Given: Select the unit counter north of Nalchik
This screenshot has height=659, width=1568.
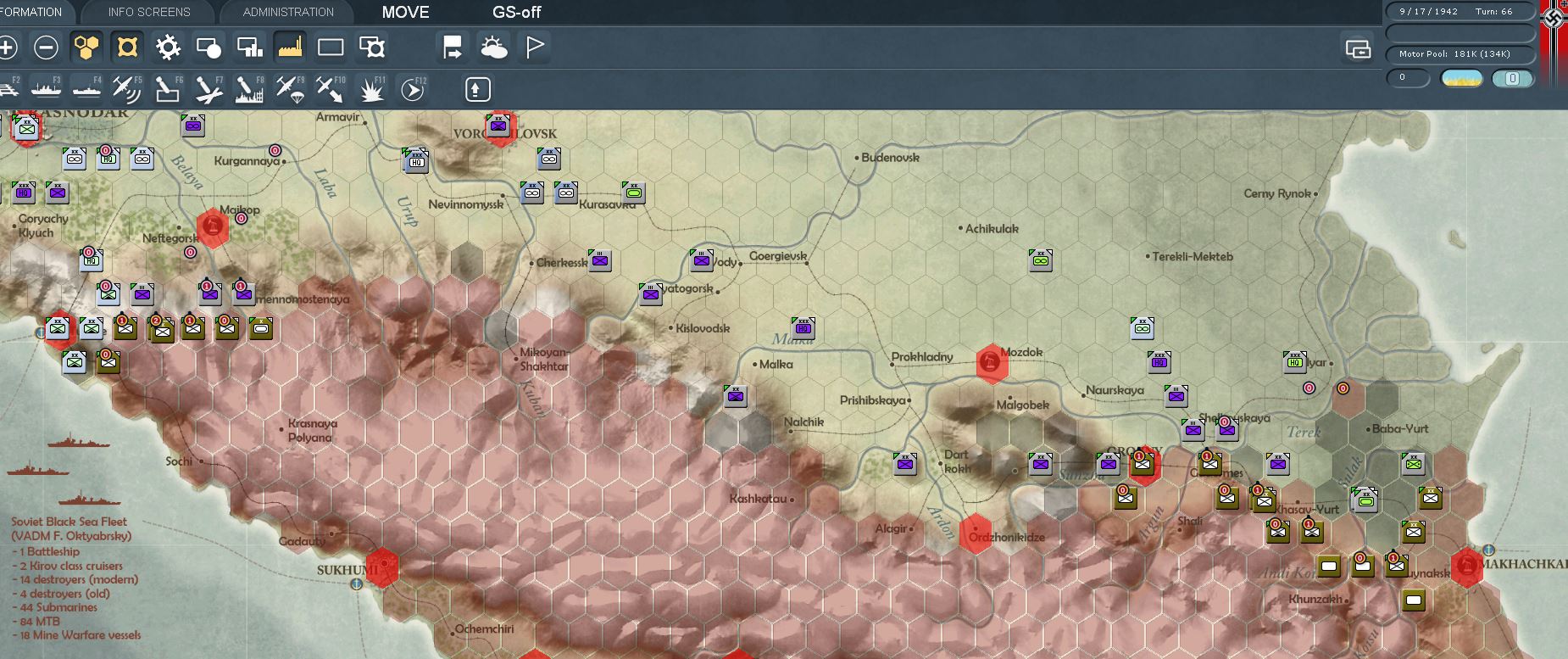Looking at the screenshot, I should (x=736, y=396).
